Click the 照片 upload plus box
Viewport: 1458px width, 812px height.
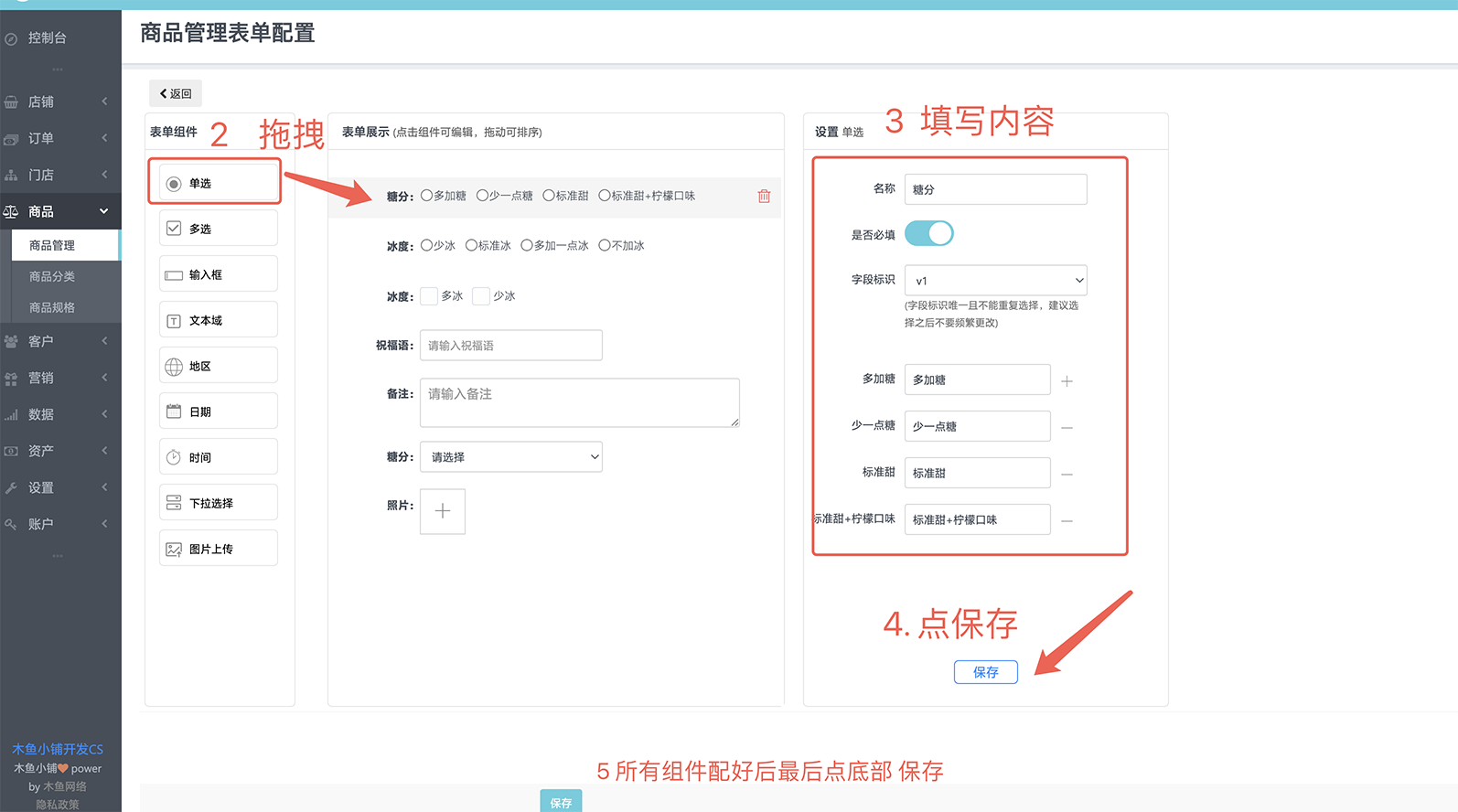point(443,511)
